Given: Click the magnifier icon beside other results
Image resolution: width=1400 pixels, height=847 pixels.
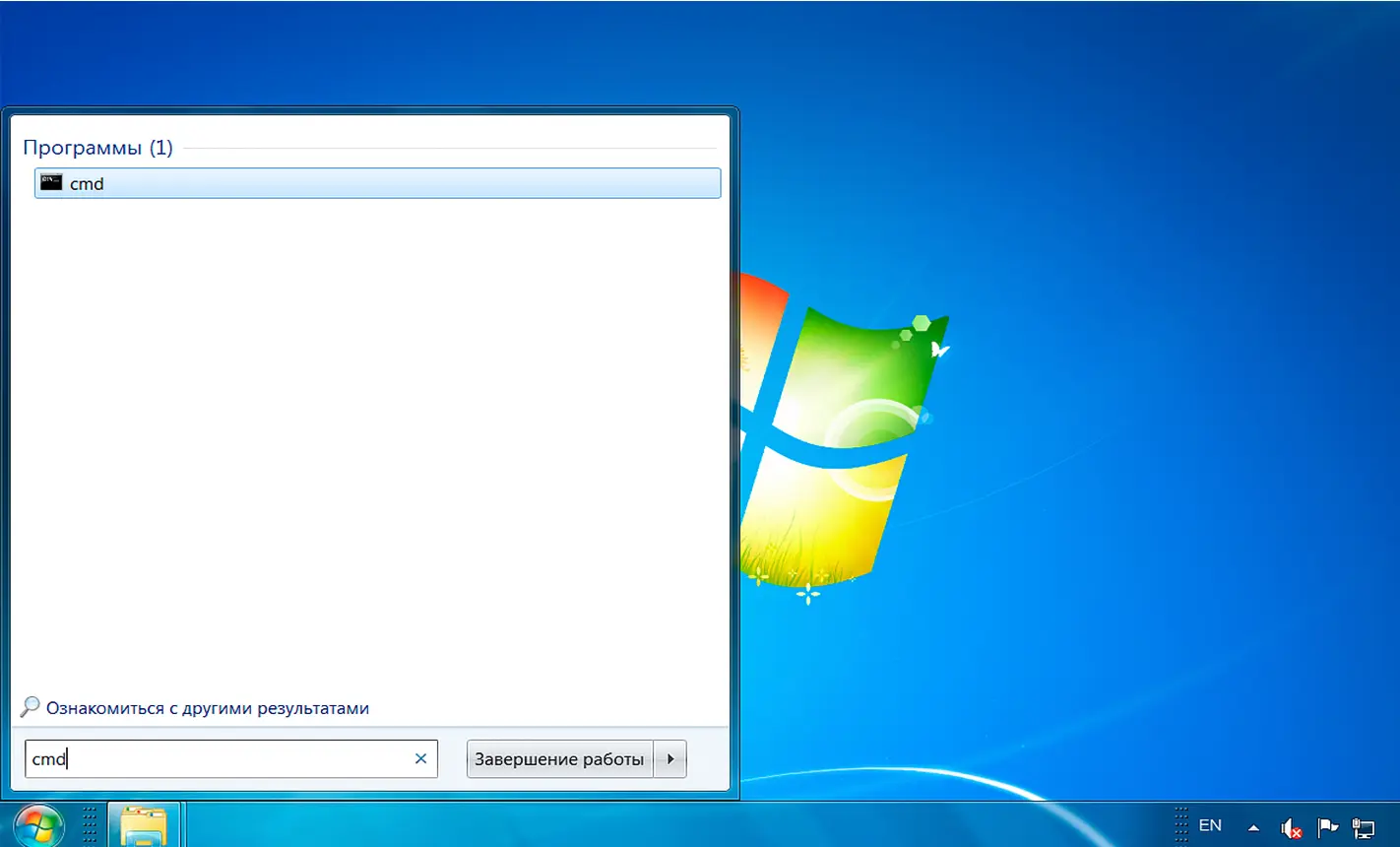Looking at the screenshot, I should tap(31, 707).
